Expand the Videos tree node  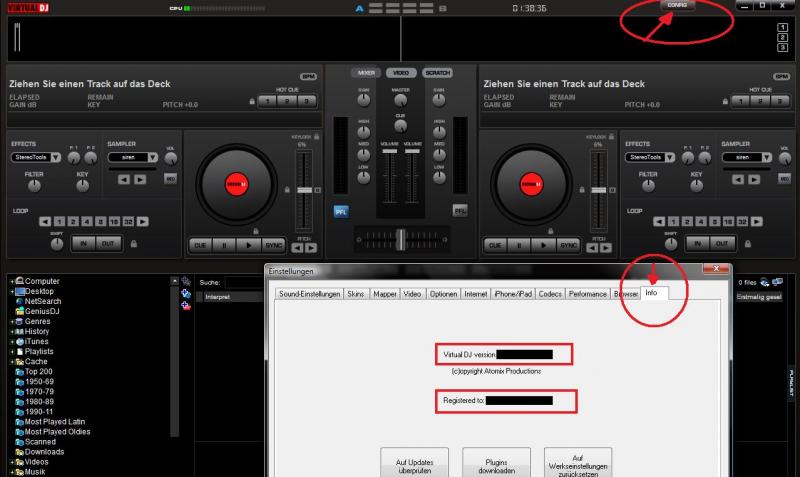coord(12,462)
